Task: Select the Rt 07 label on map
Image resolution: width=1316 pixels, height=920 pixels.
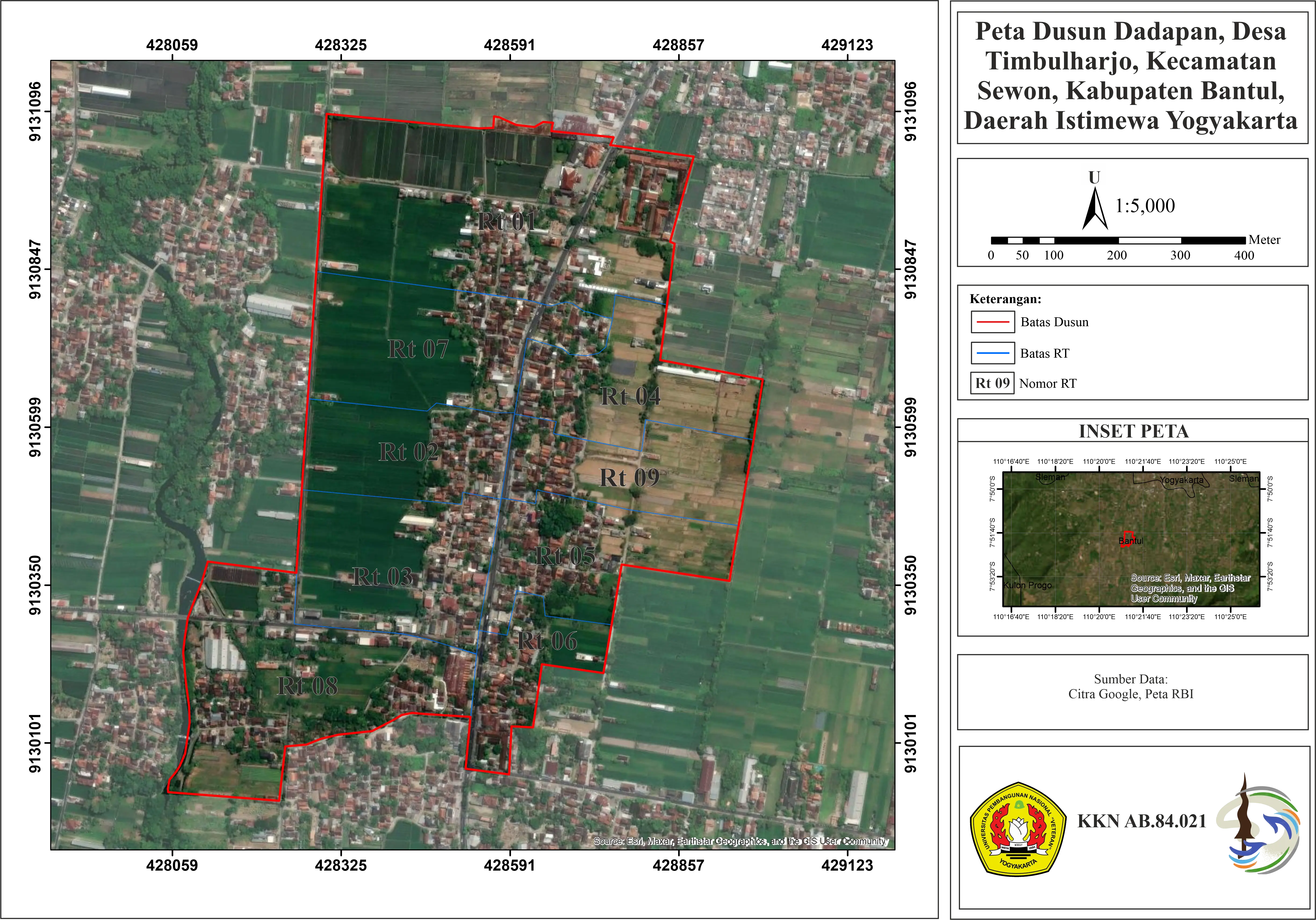Action: (418, 349)
